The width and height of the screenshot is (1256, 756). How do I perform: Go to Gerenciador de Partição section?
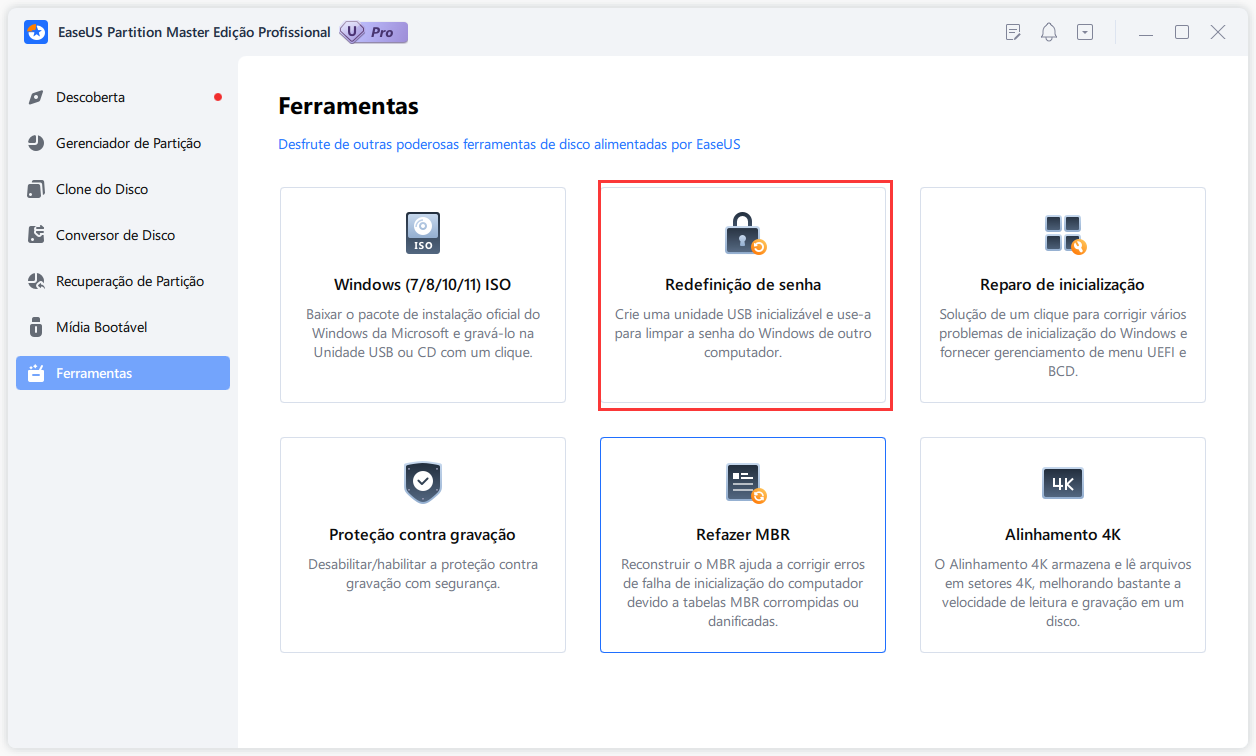(x=128, y=144)
